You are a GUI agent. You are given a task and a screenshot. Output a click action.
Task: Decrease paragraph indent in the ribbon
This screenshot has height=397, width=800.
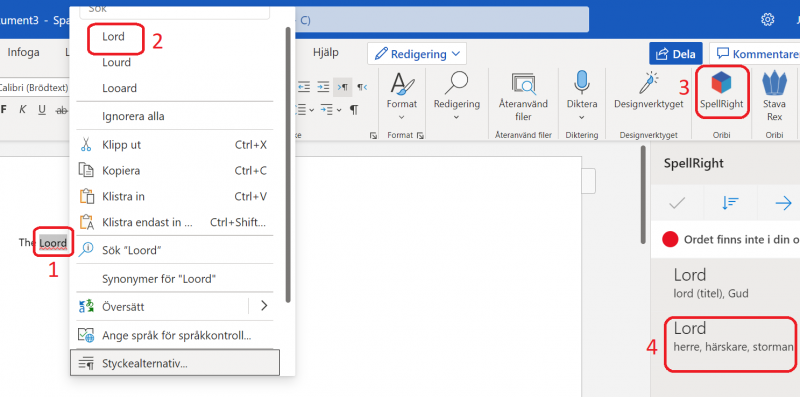pyautogui.click(x=304, y=87)
